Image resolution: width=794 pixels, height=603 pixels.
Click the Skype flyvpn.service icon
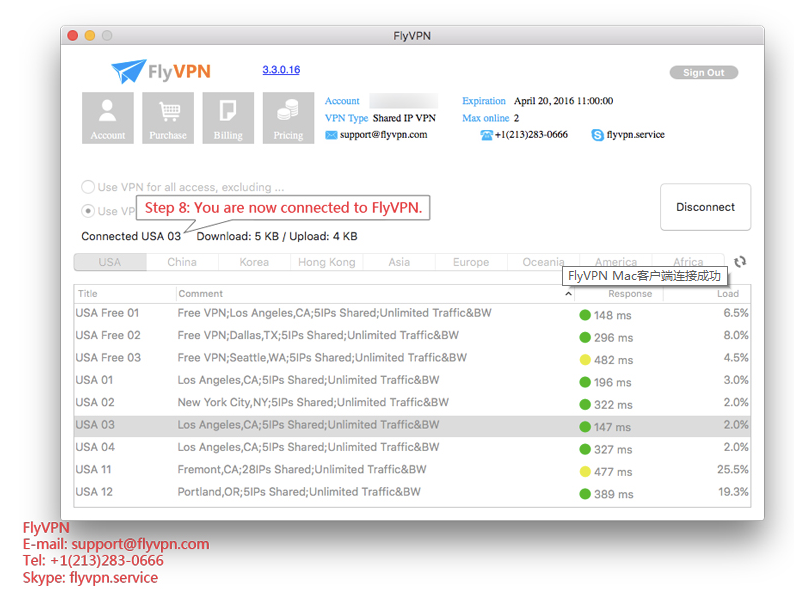click(x=598, y=135)
